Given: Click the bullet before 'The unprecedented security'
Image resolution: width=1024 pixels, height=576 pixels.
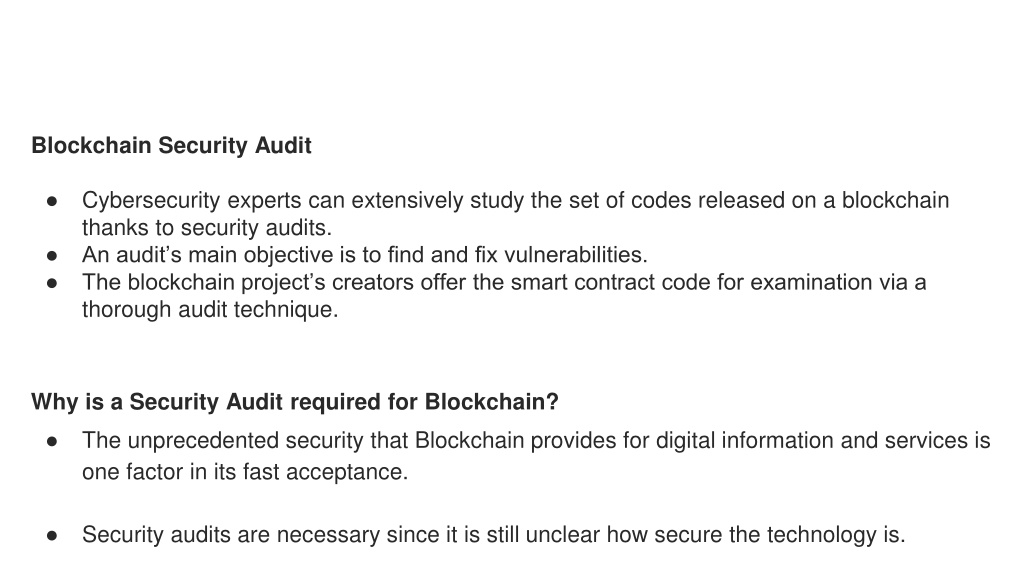Looking at the screenshot, I should pos(52,441).
